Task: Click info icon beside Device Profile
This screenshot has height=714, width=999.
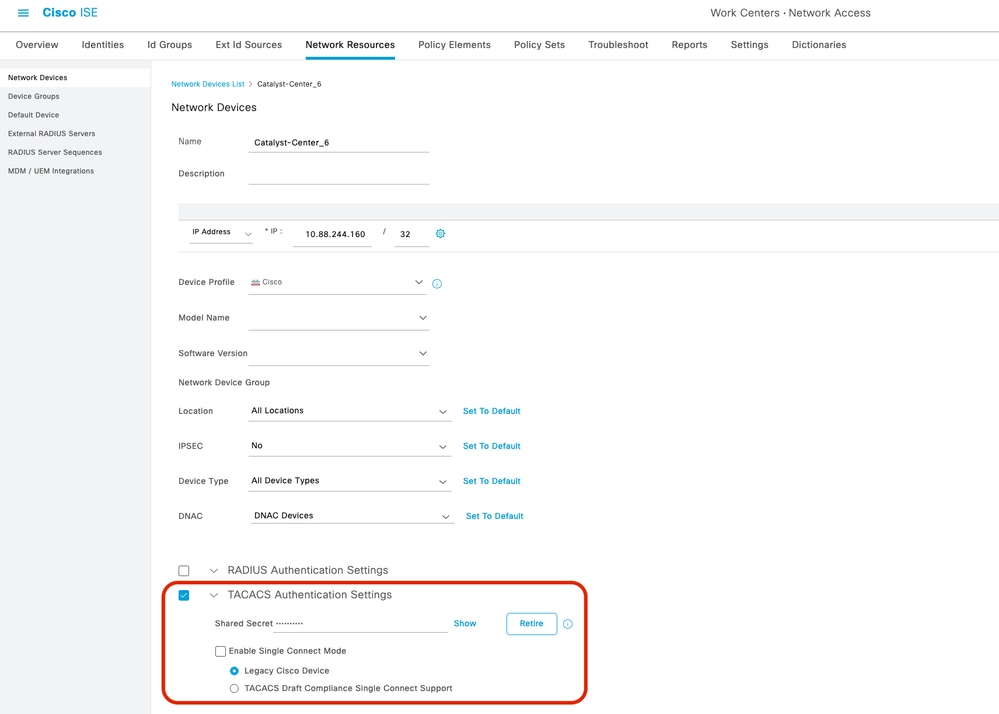Action: coord(437,283)
